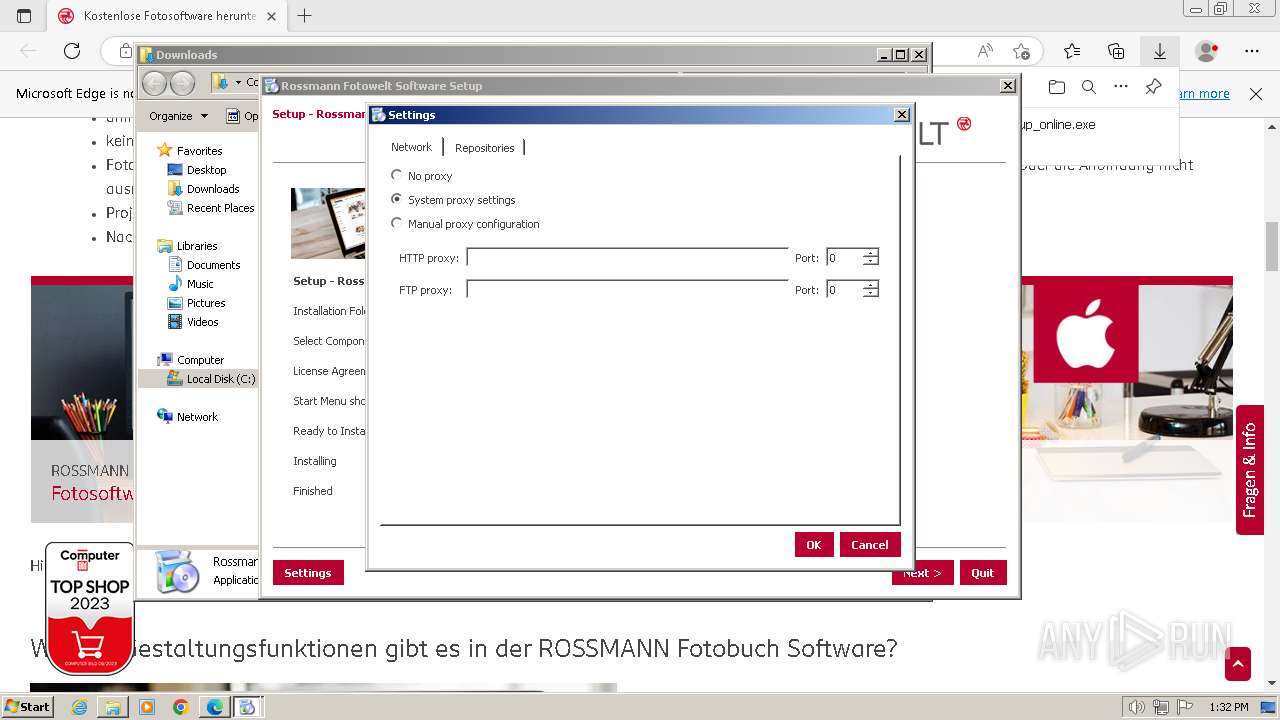Switch to the Repositories tab

(x=484, y=147)
